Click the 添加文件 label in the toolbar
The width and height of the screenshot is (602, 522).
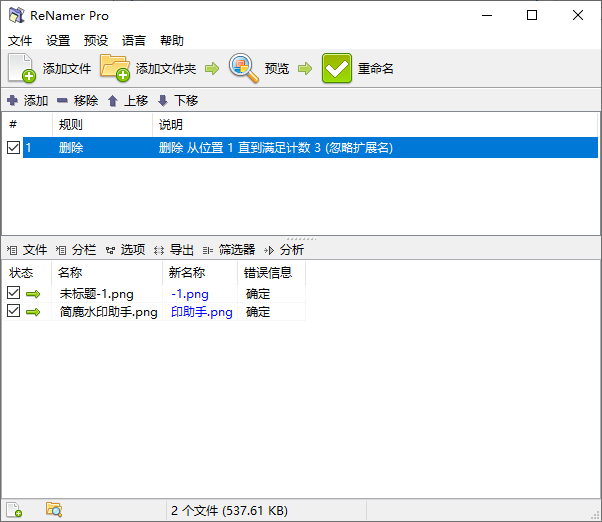67,69
